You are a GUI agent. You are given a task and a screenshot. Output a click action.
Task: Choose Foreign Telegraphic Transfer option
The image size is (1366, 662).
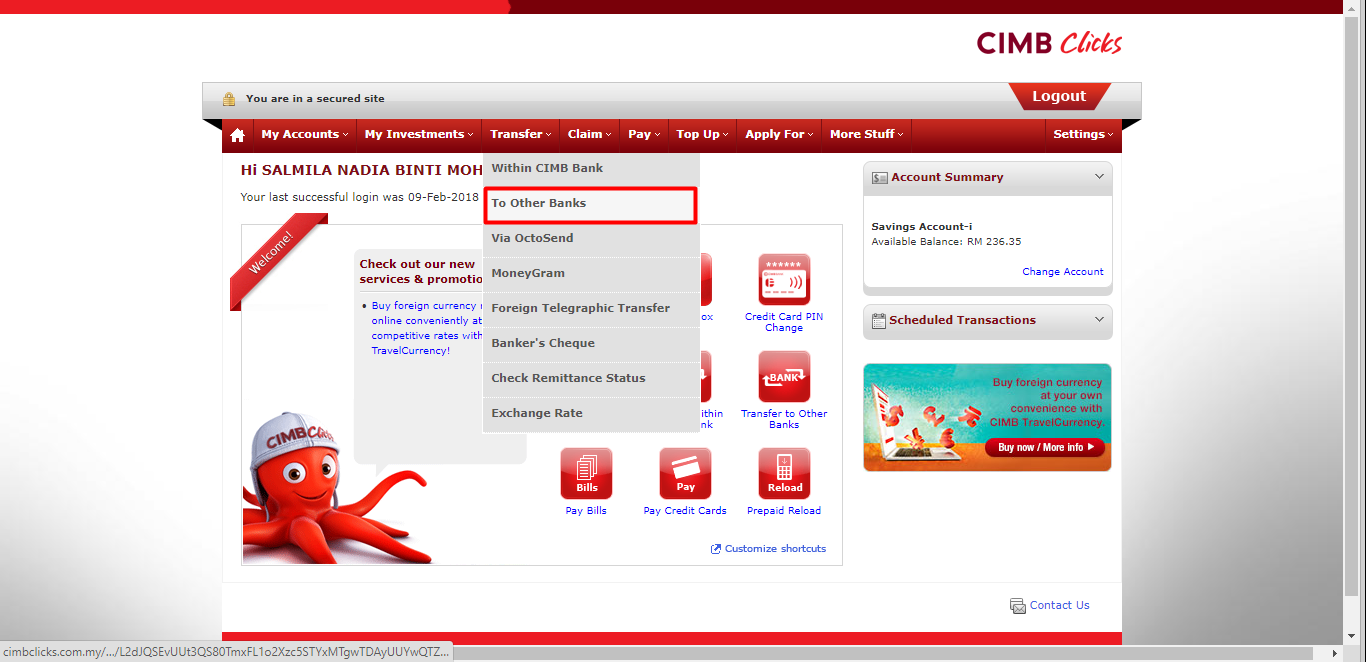coord(591,309)
